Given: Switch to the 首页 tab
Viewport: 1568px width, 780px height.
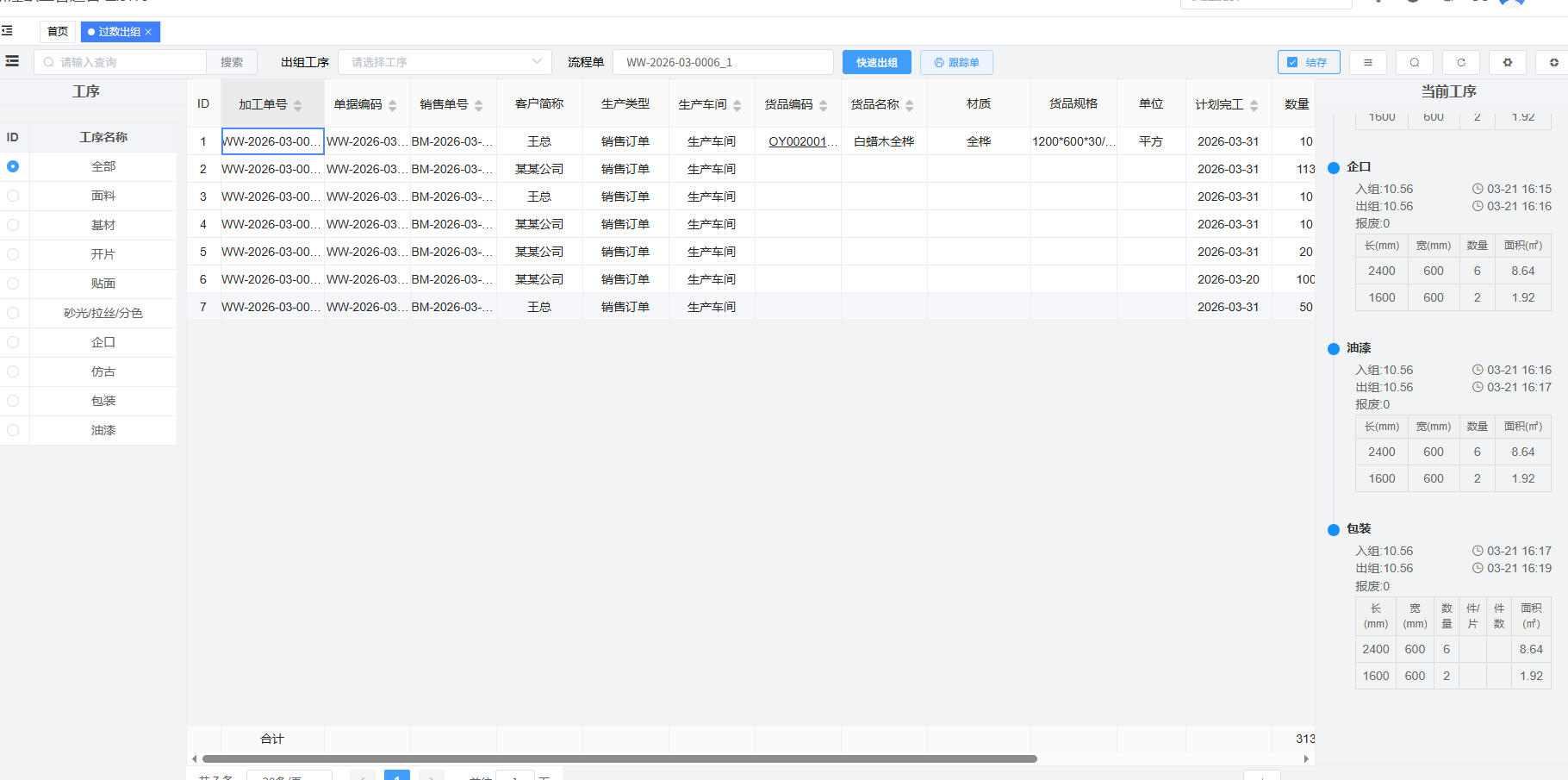Looking at the screenshot, I should pyautogui.click(x=58, y=32).
